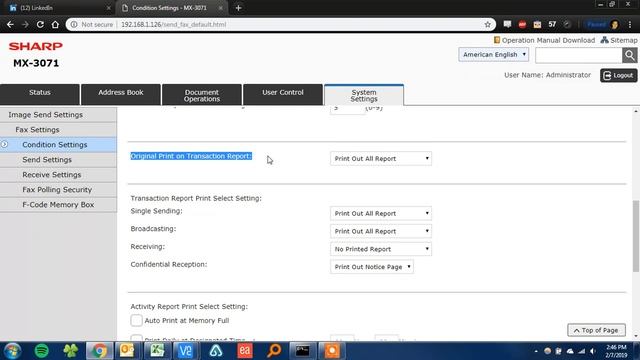Change American English language dropdown
The width and height of the screenshot is (640, 360).
click(x=493, y=55)
